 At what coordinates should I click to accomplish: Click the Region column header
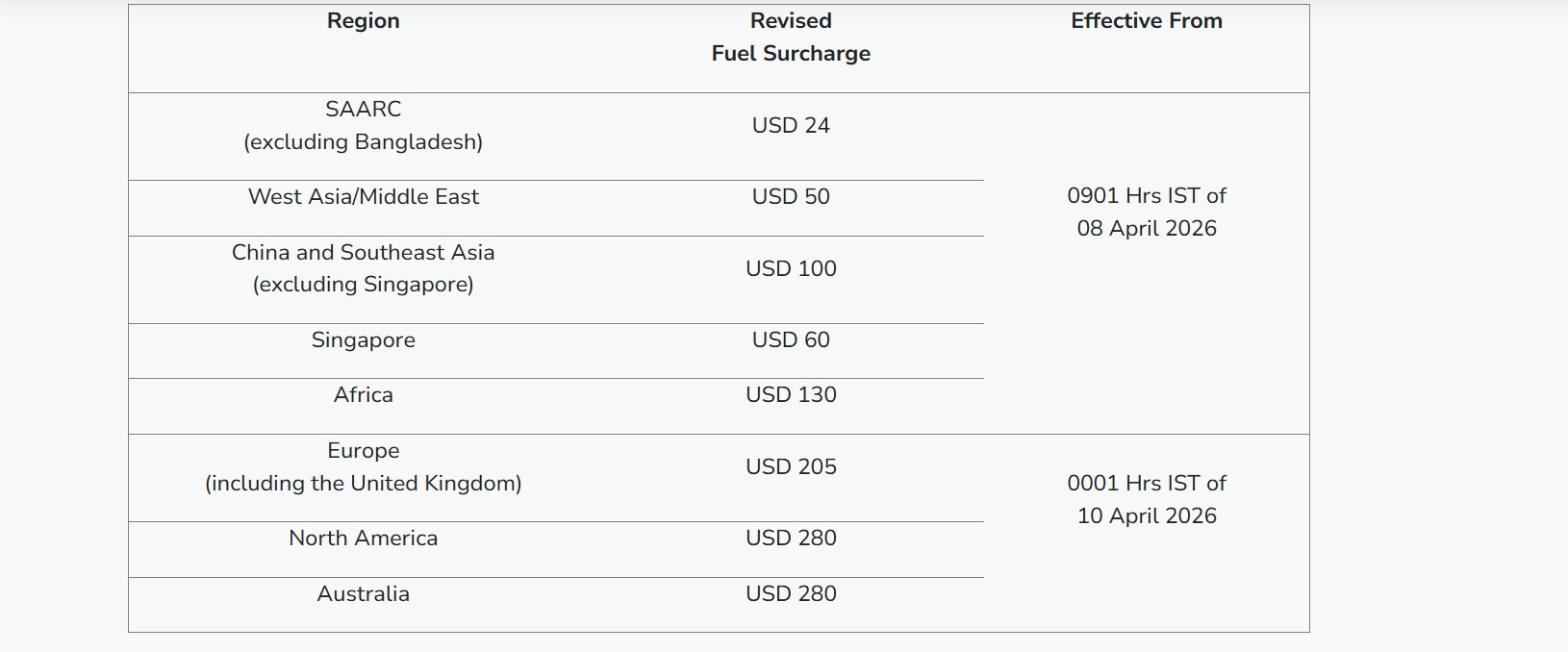[363, 21]
